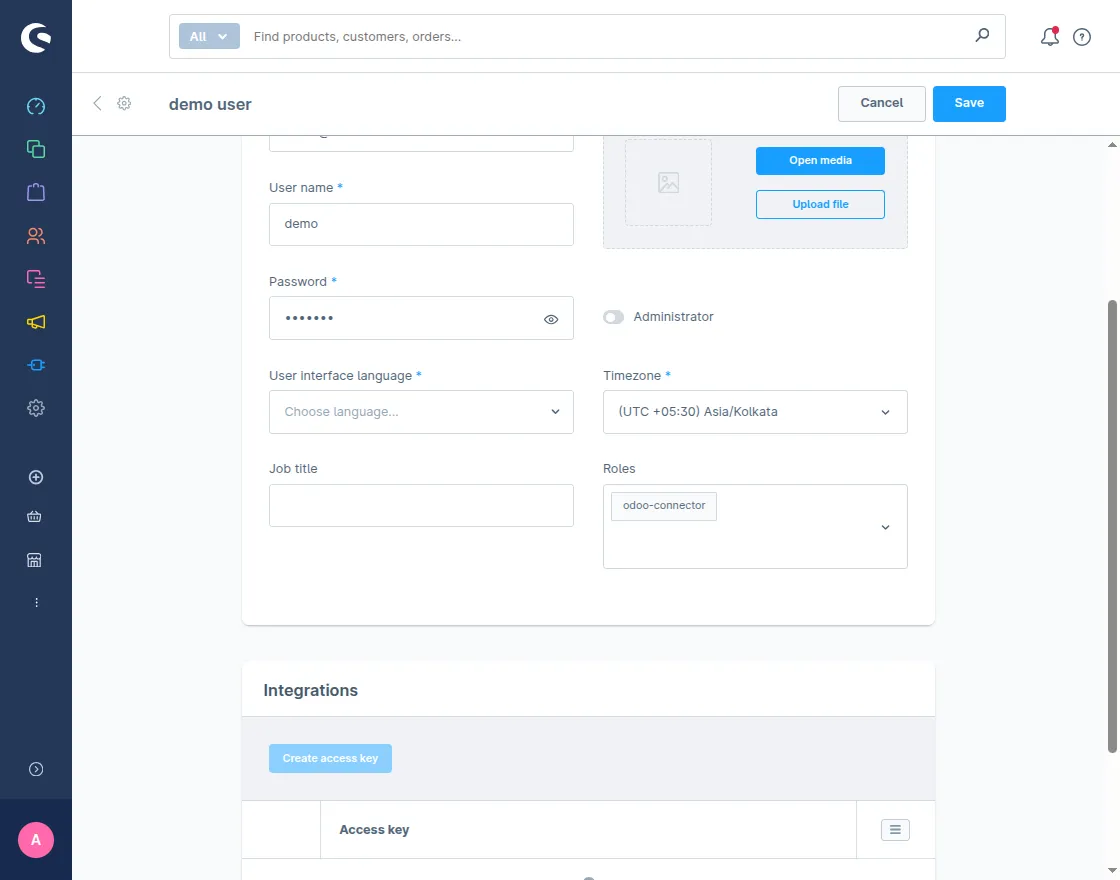The image size is (1120, 880).
Task: Open the notifications bell
Action: tap(1049, 36)
